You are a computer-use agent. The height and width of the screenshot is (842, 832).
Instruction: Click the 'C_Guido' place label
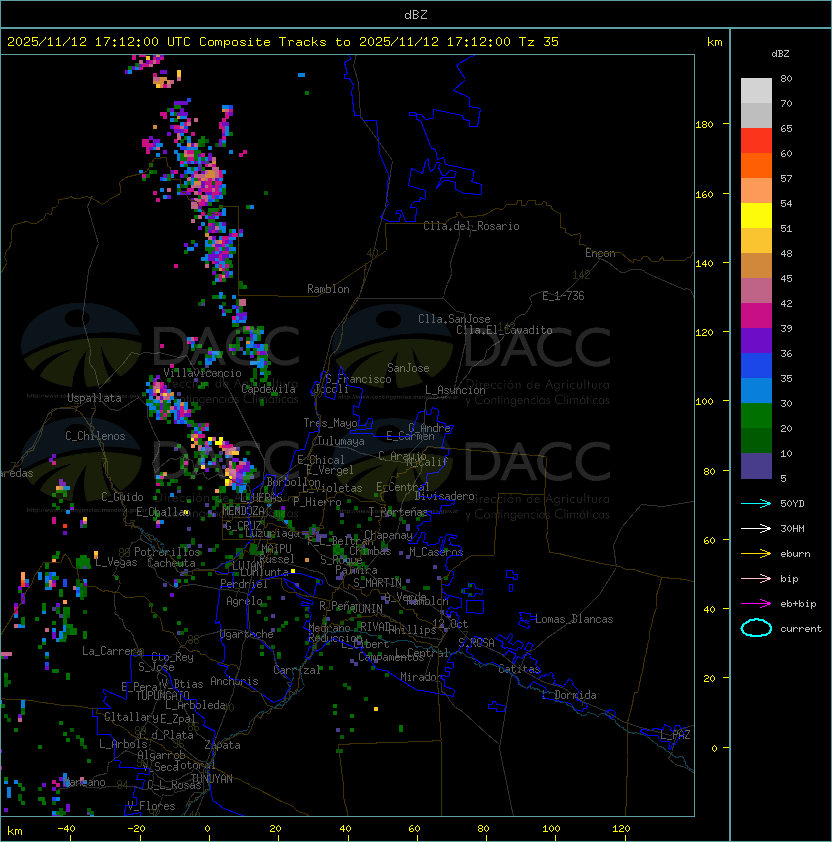pyautogui.click(x=122, y=497)
